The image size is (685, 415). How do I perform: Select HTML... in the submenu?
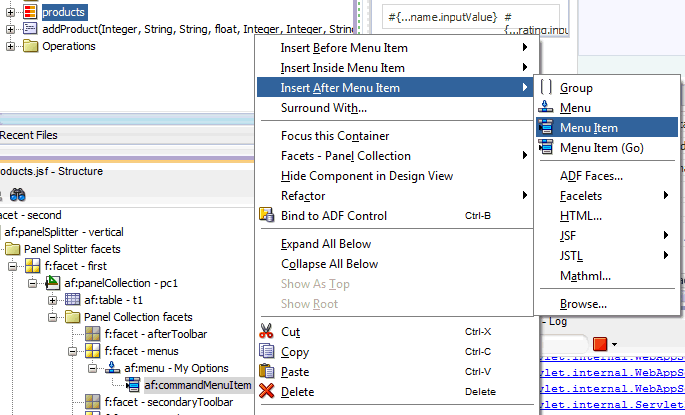[607, 216]
